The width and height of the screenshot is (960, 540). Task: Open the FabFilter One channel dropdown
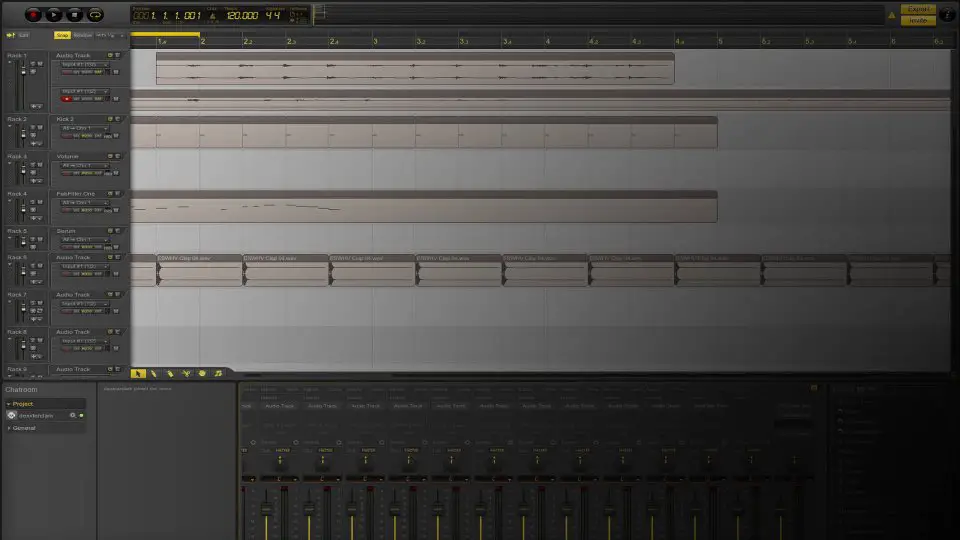click(84, 203)
